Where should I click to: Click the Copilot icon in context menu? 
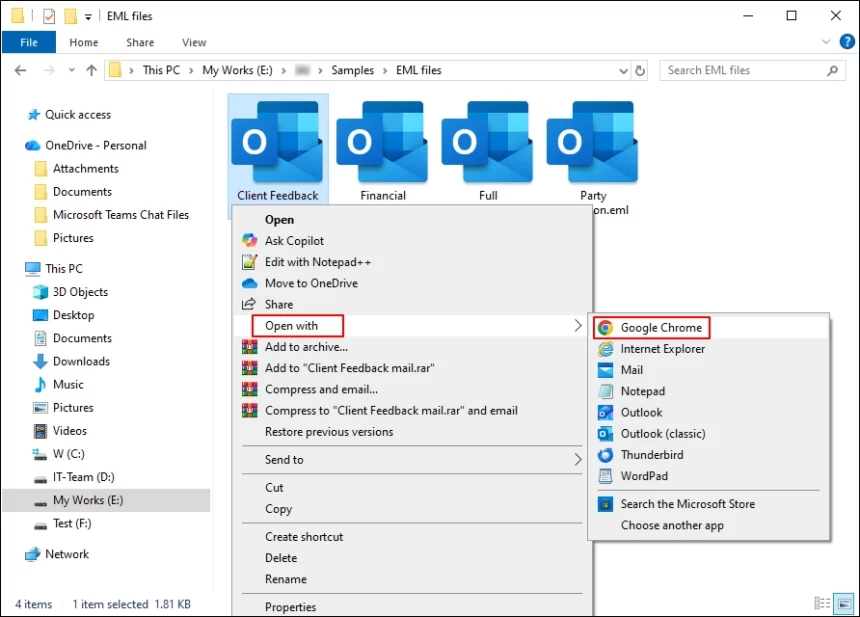coord(250,240)
